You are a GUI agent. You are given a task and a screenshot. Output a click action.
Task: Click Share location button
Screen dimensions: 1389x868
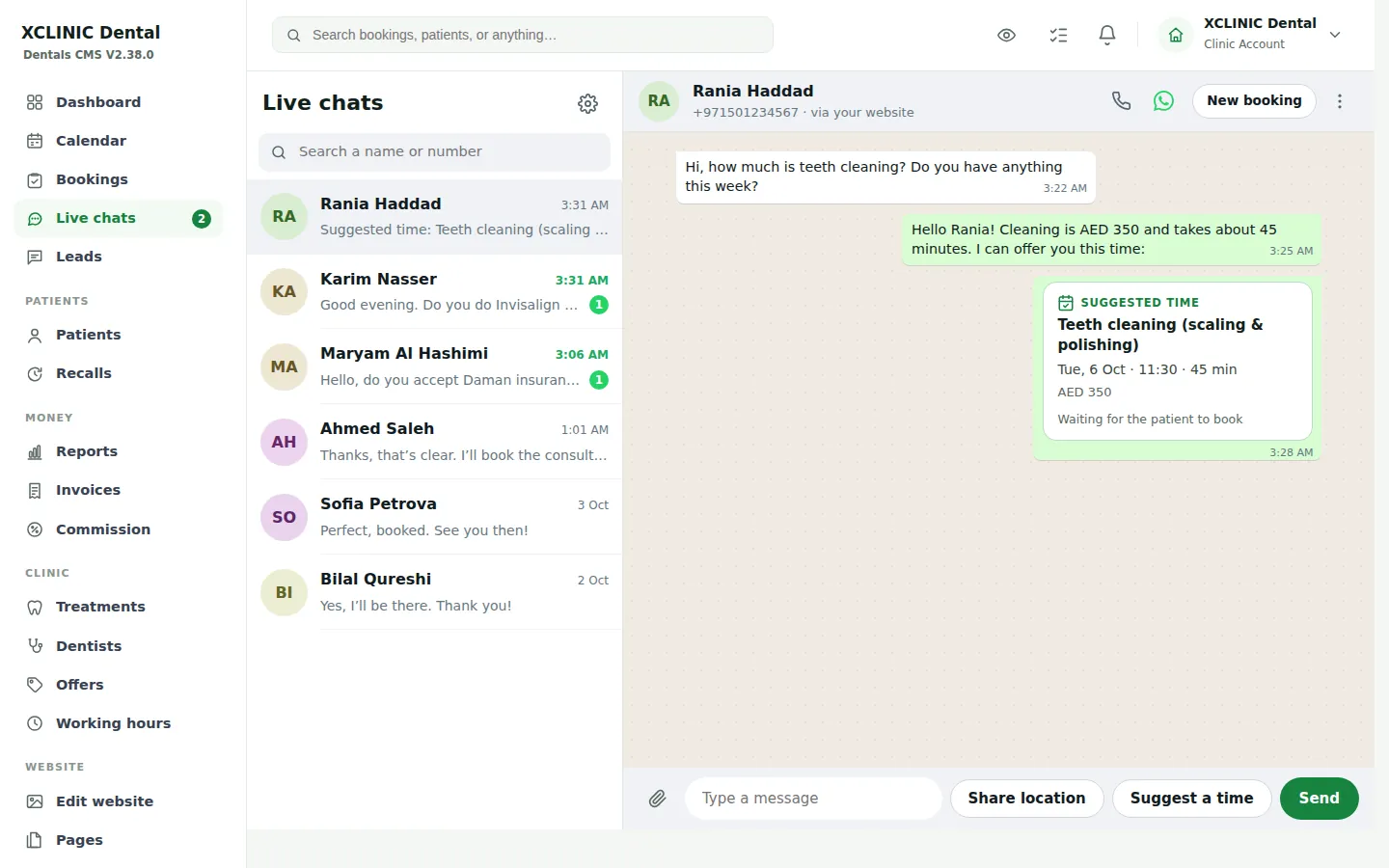[x=1026, y=799]
